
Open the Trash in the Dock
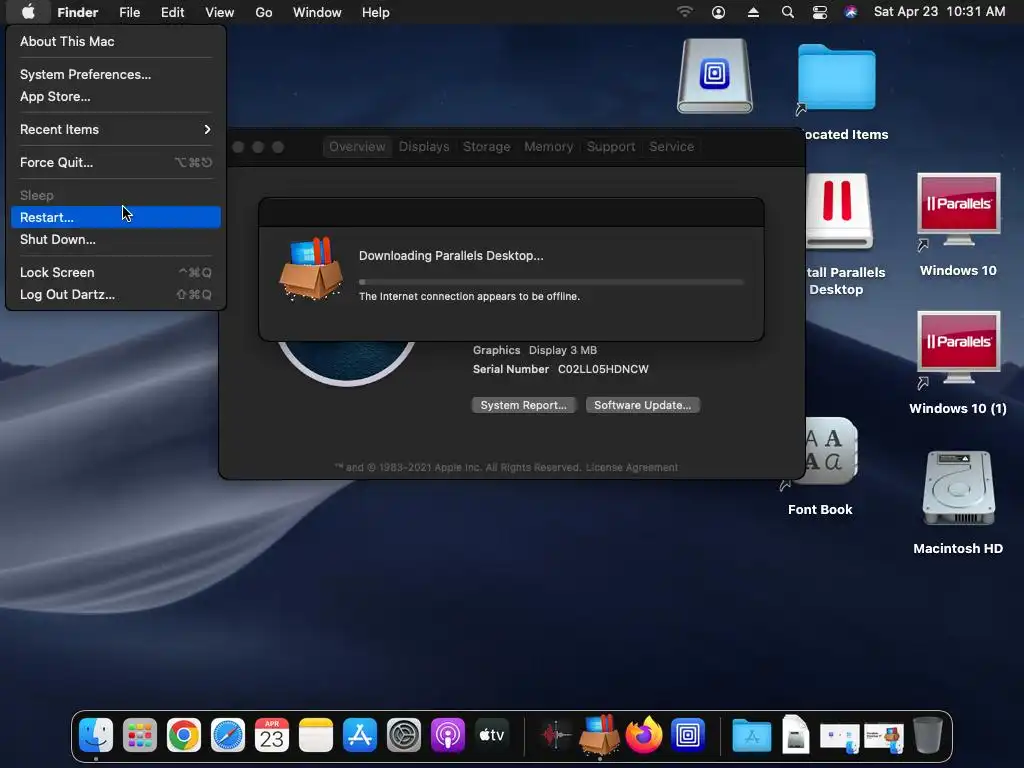click(928, 735)
